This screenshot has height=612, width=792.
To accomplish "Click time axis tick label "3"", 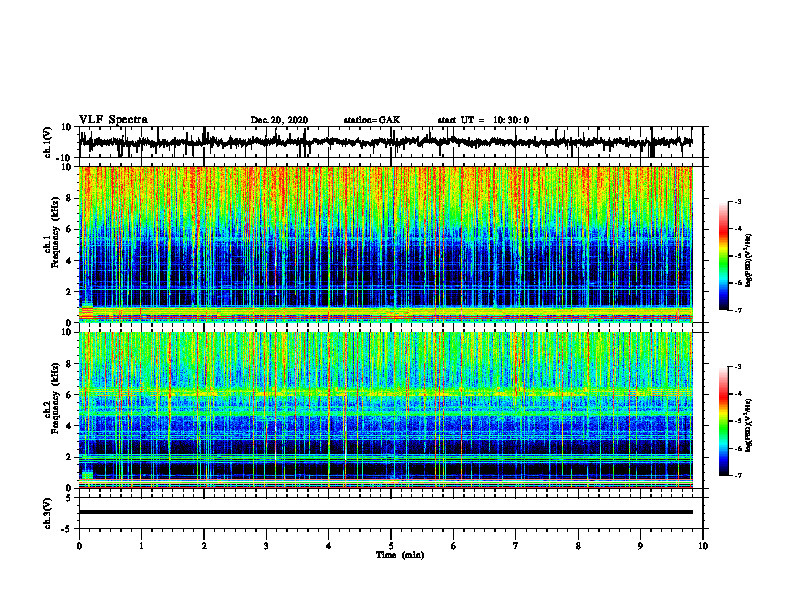I will coord(266,546).
